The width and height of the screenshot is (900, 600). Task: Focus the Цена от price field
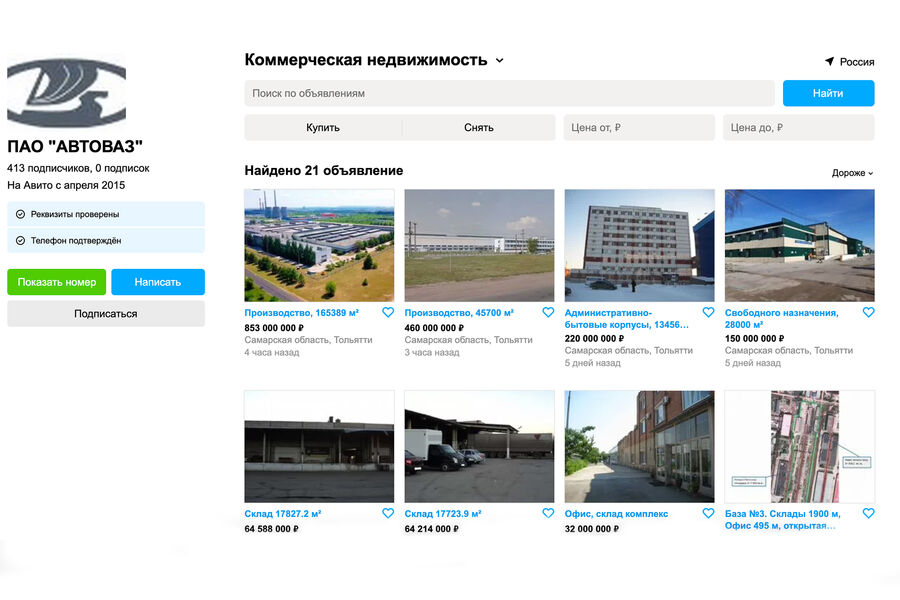[638, 128]
